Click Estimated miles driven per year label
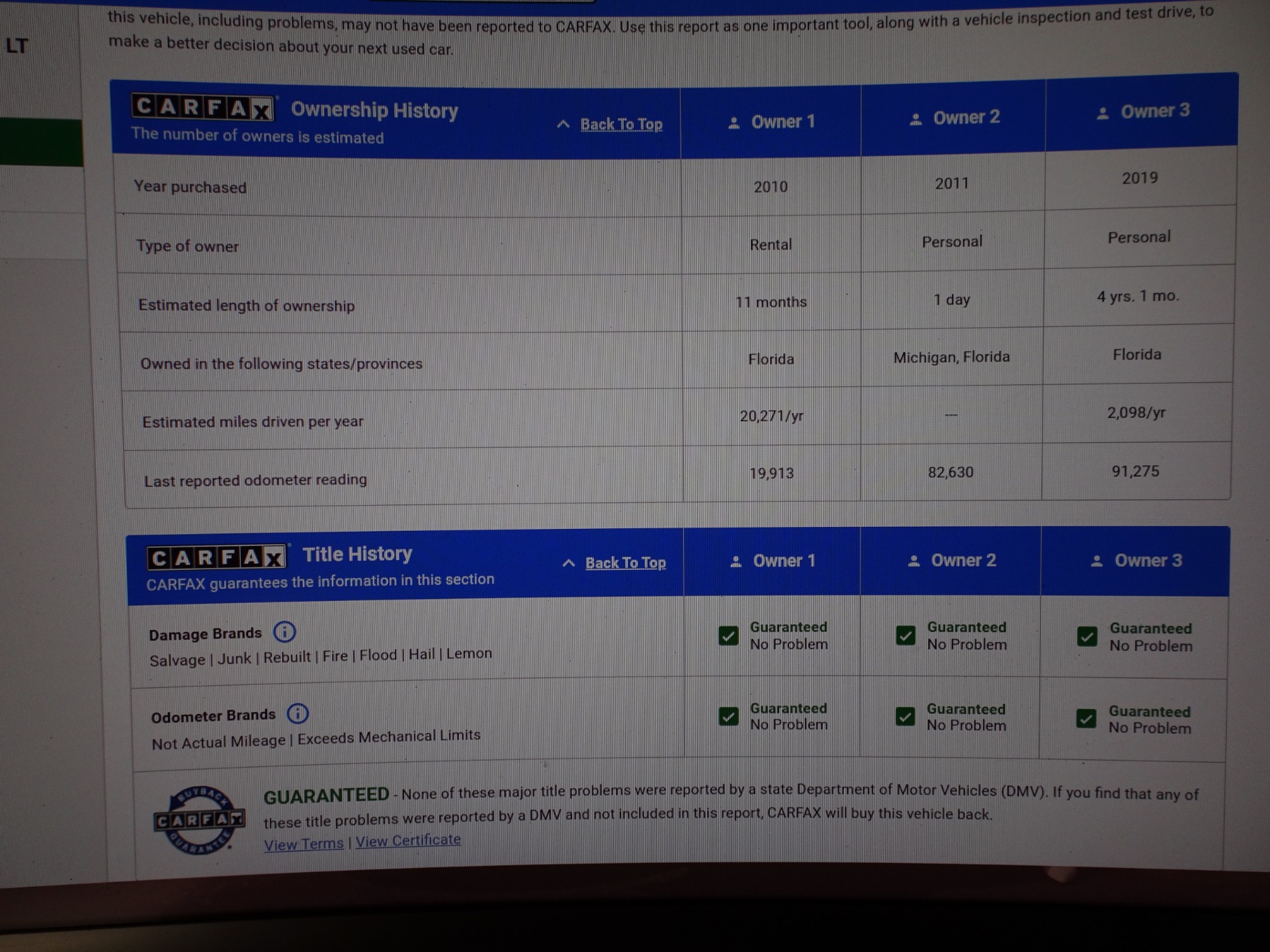 tap(253, 421)
